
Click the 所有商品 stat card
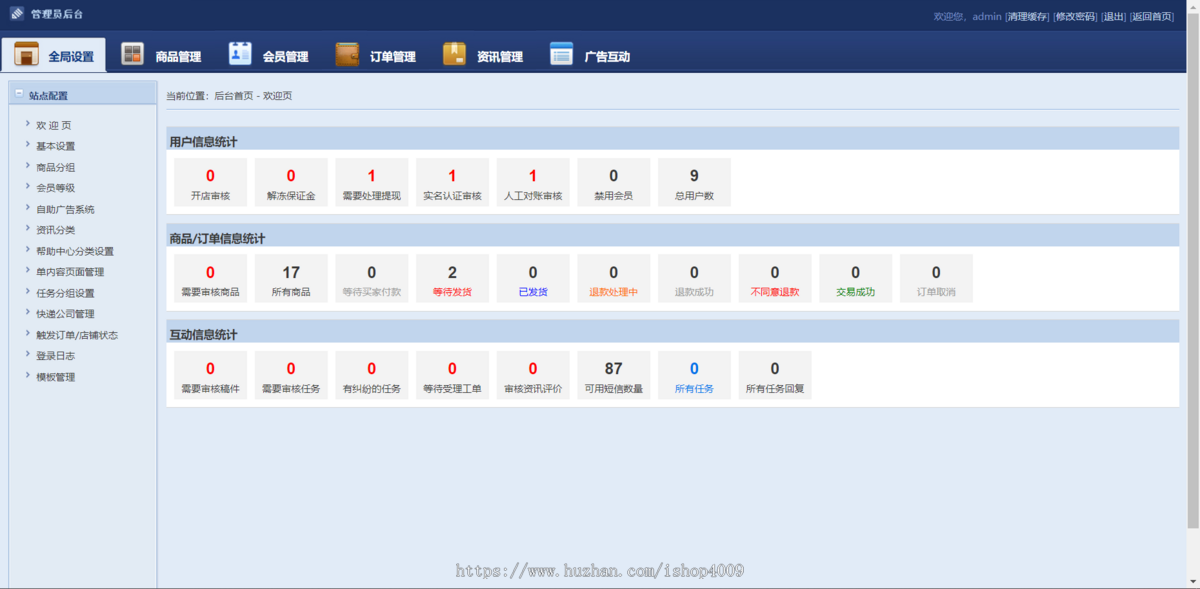click(291, 278)
